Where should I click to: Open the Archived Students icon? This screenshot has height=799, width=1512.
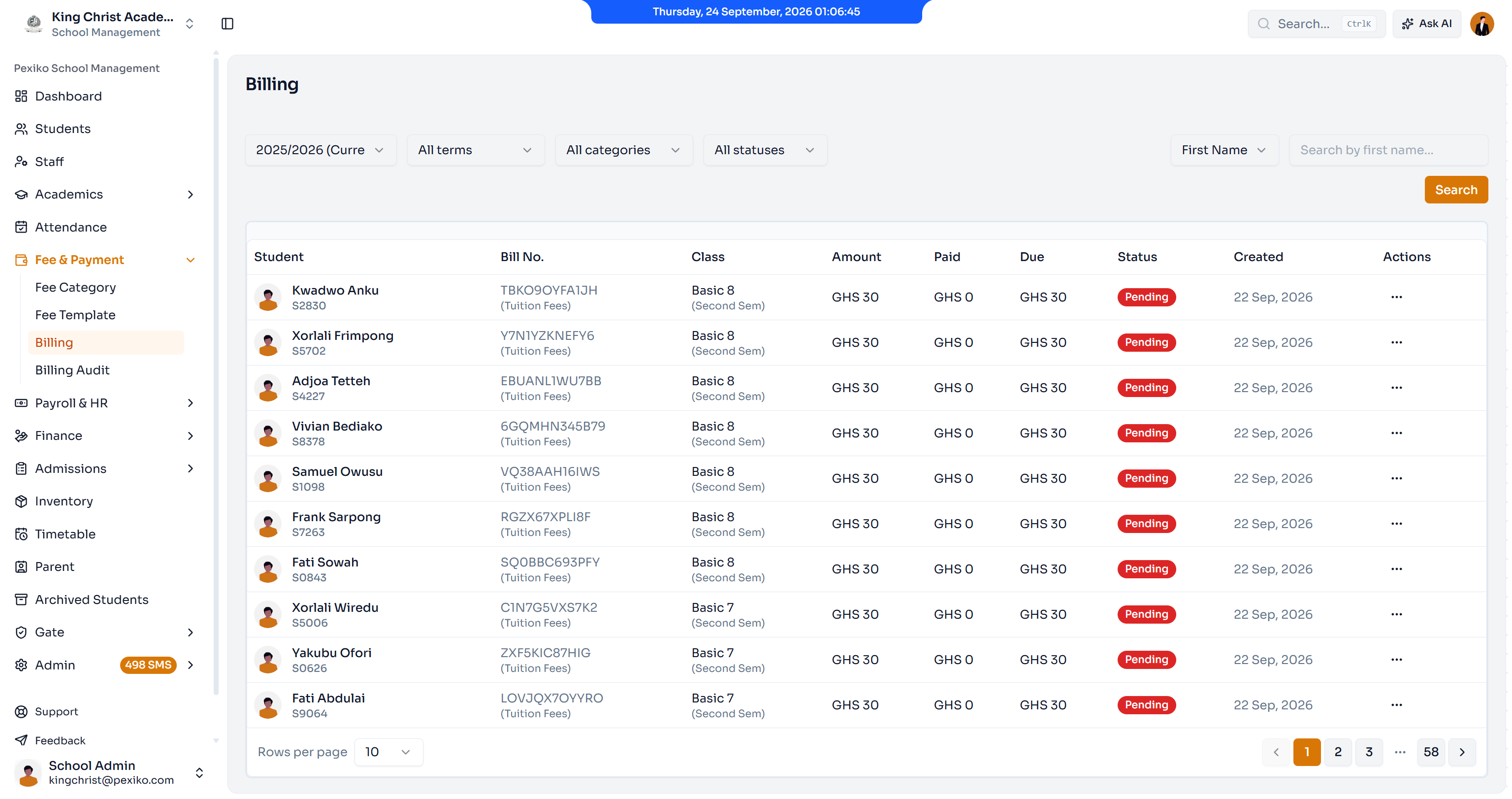(x=21, y=599)
